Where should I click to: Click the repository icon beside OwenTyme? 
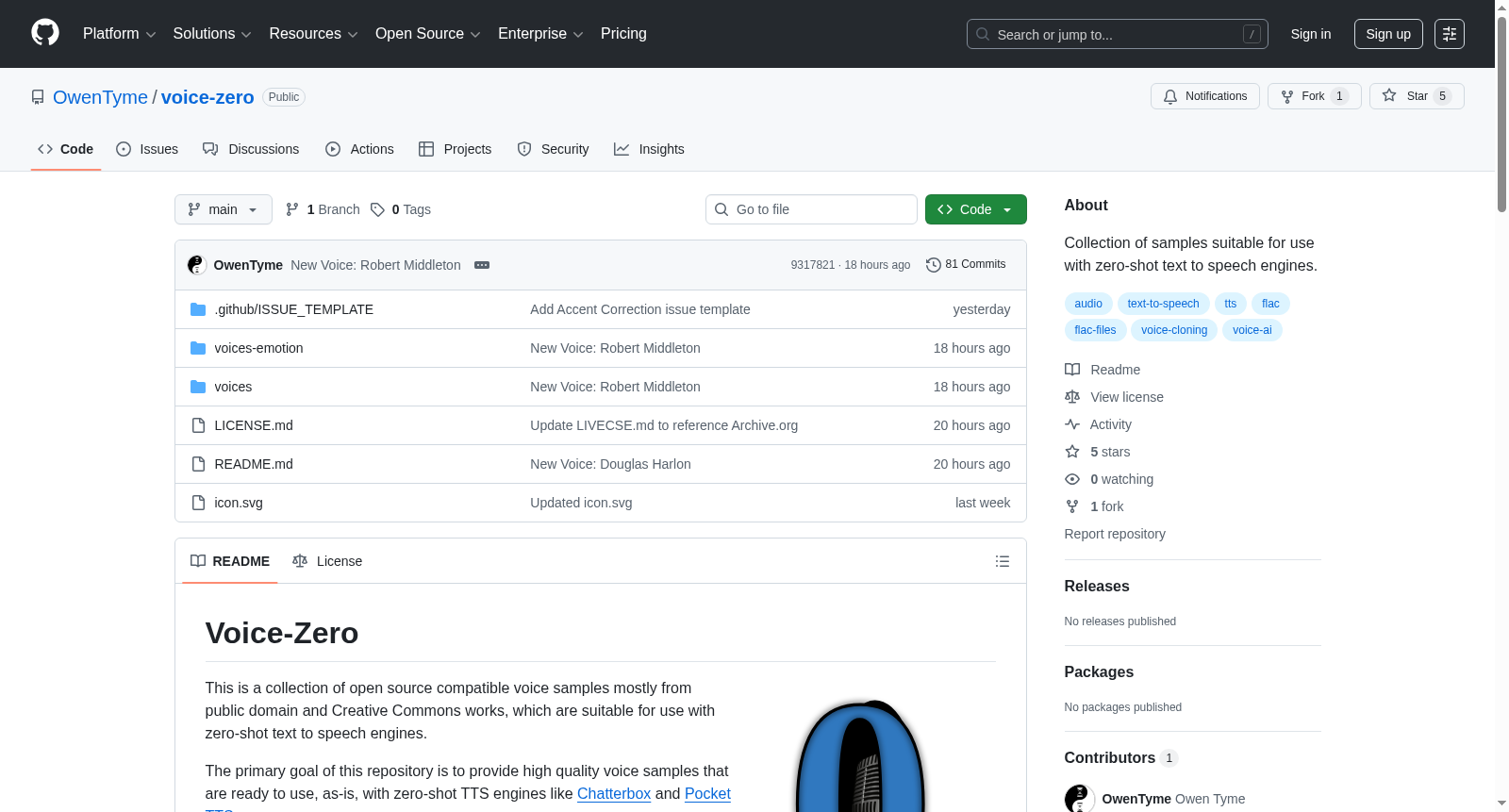[x=38, y=97]
